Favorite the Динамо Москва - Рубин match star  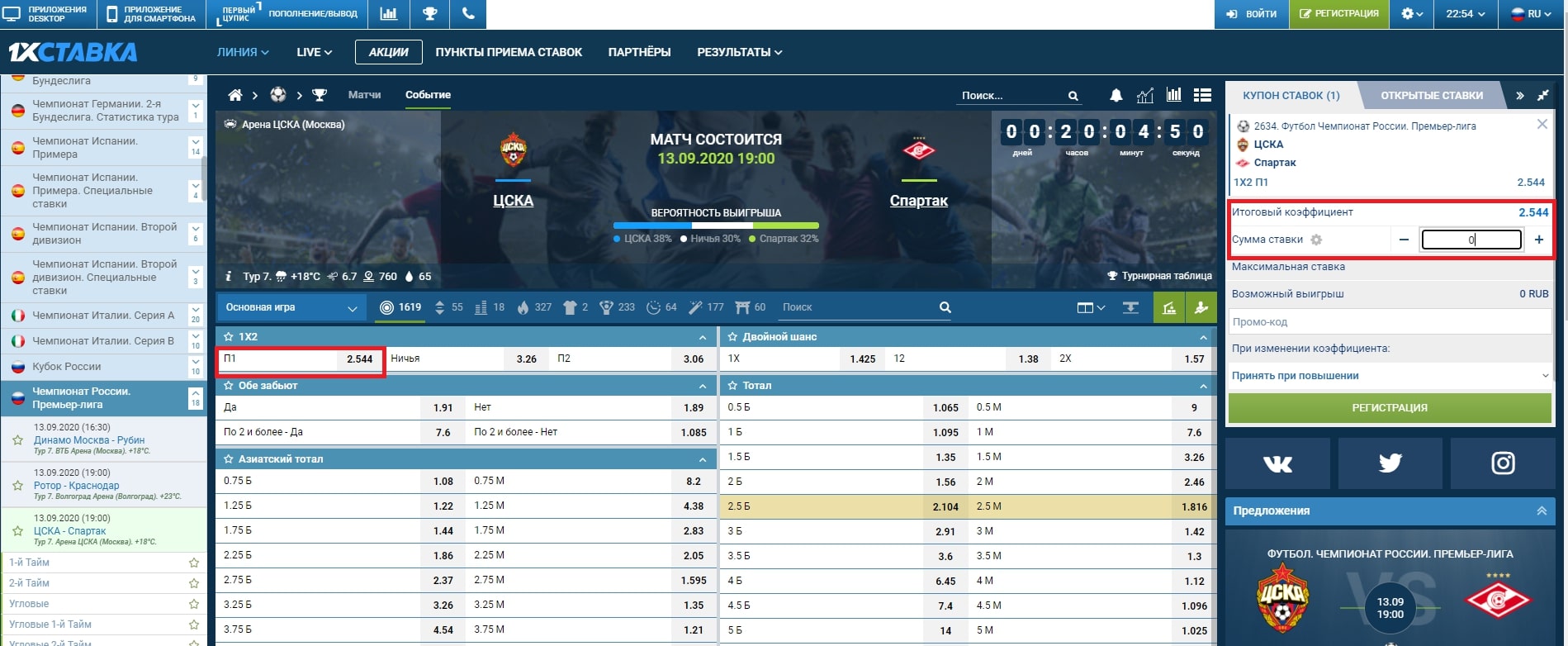pos(17,440)
